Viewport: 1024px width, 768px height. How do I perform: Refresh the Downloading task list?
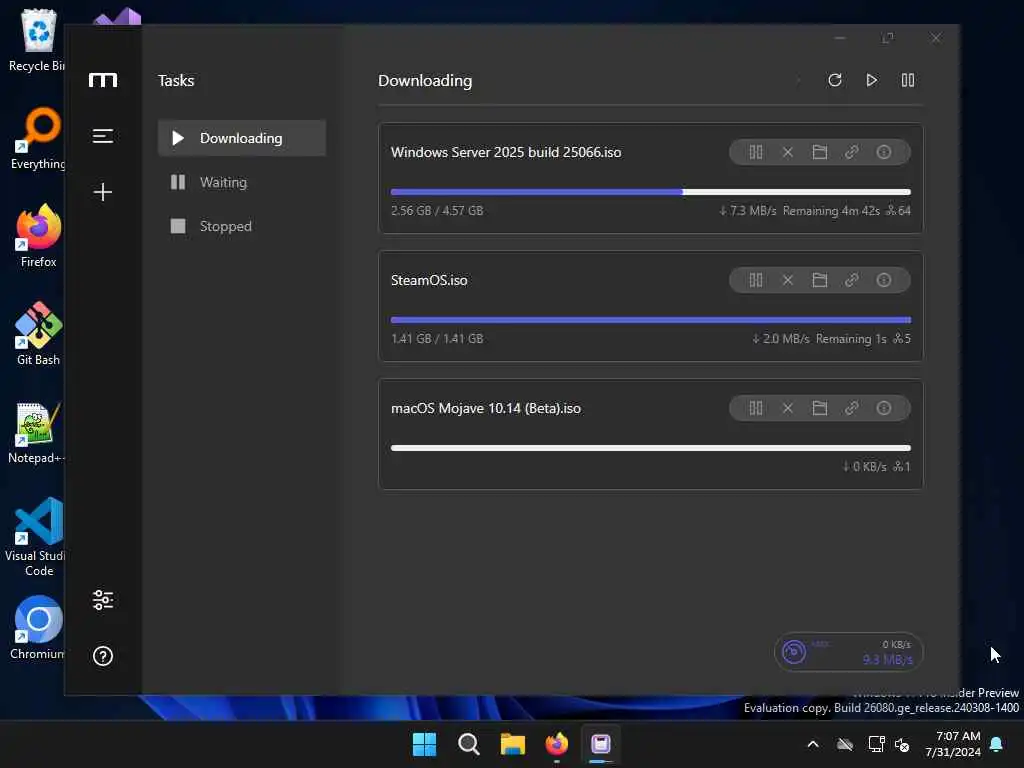pyautogui.click(x=835, y=80)
